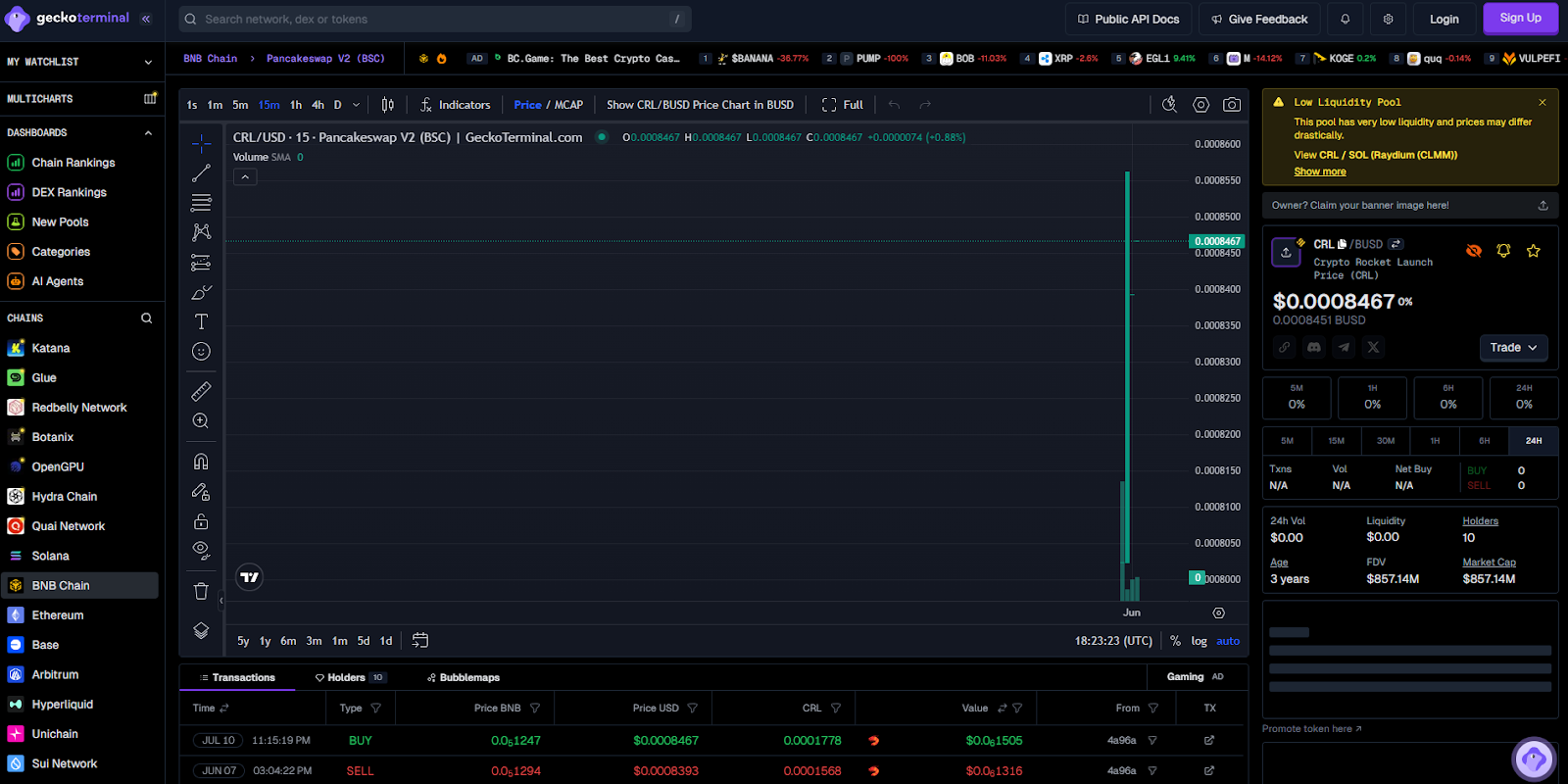Open the Trade dropdown

click(1513, 348)
